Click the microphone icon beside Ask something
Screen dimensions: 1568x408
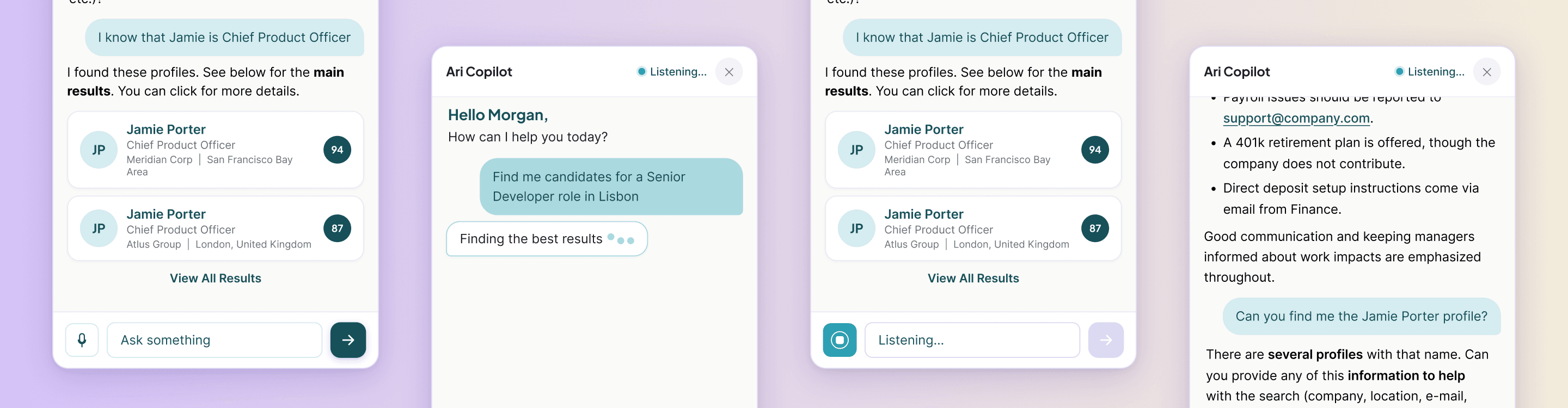pos(82,340)
